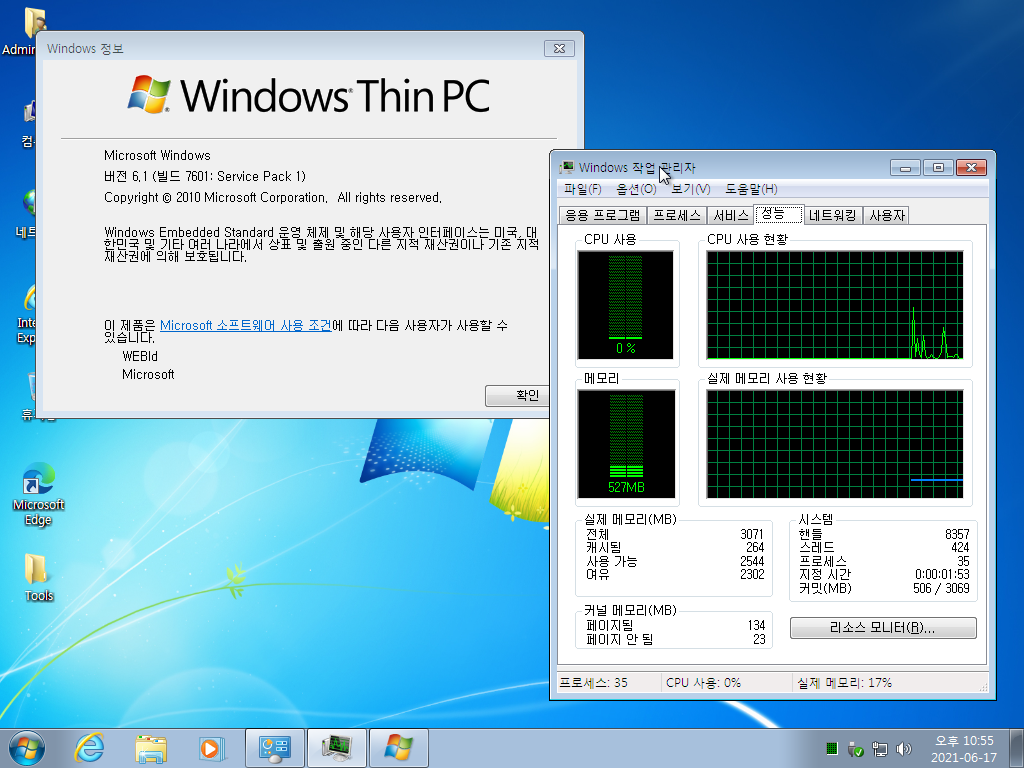The width and height of the screenshot is (1024, 768).
Task: Click 사용 가능 value 2544
Action: click(752, 561)
